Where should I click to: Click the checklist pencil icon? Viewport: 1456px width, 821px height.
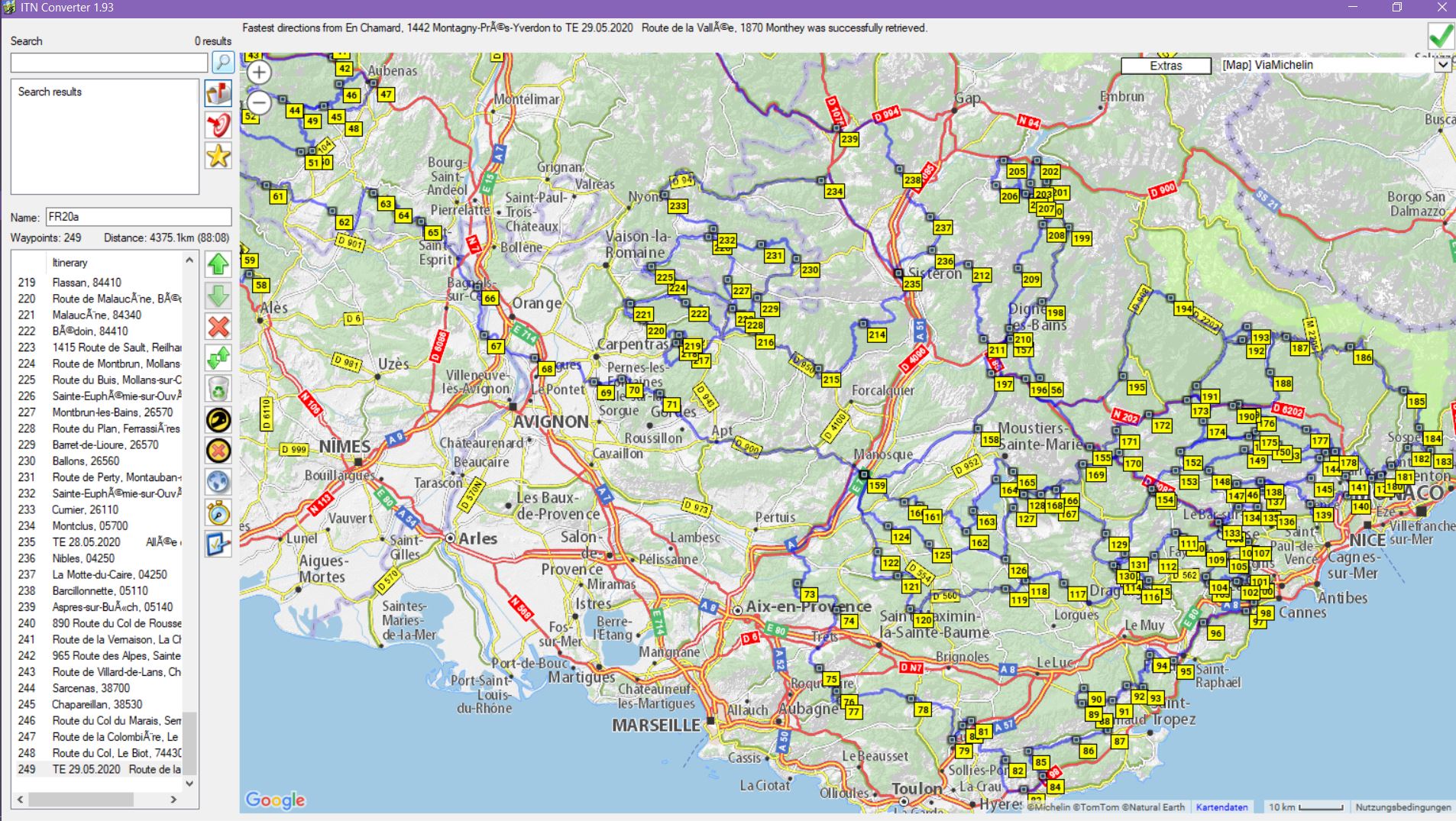tap(218, 545)
